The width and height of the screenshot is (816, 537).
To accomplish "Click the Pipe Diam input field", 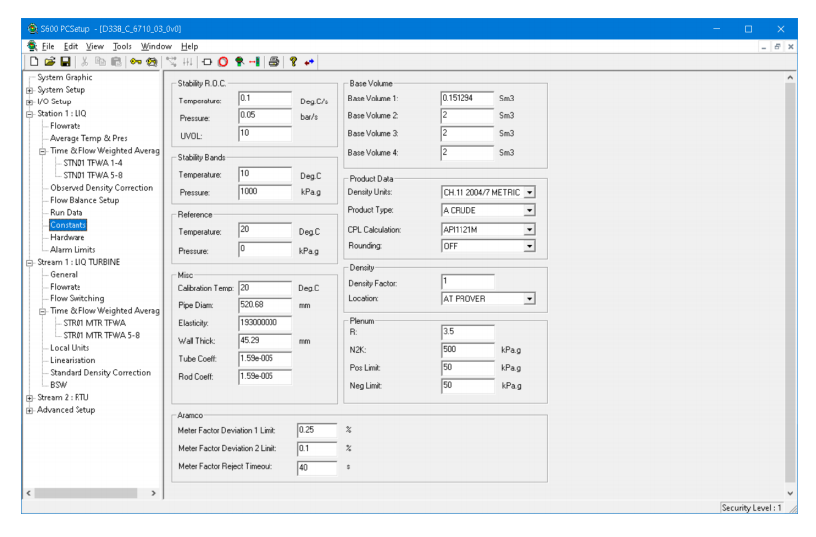I will [x=264, y=305].
